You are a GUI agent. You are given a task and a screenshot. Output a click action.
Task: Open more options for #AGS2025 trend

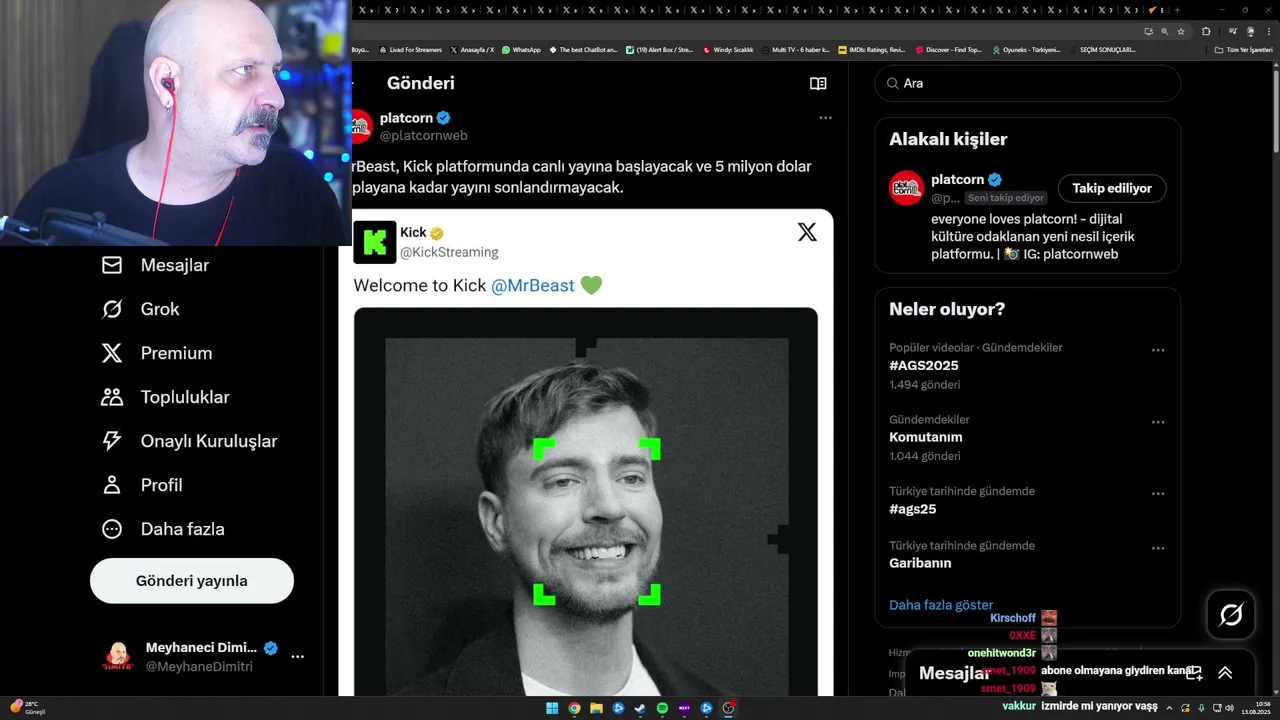pyautogui.click(x=1158, y=350)
